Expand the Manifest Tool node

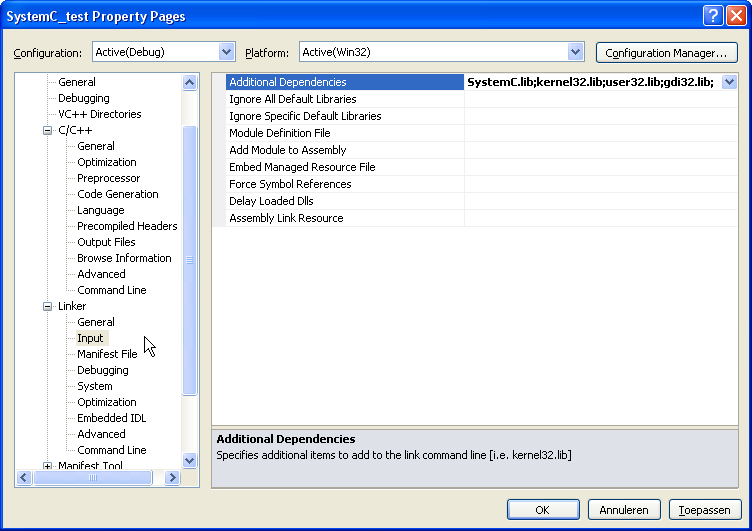[47, 466]
